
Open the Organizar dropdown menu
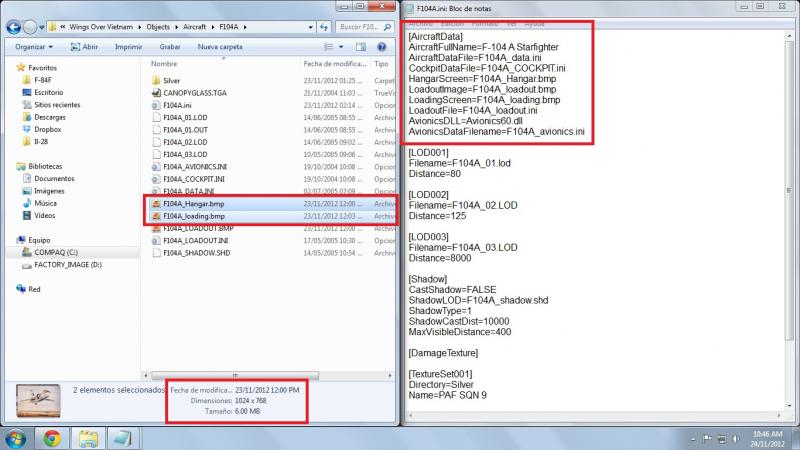(x=34, y=47)
